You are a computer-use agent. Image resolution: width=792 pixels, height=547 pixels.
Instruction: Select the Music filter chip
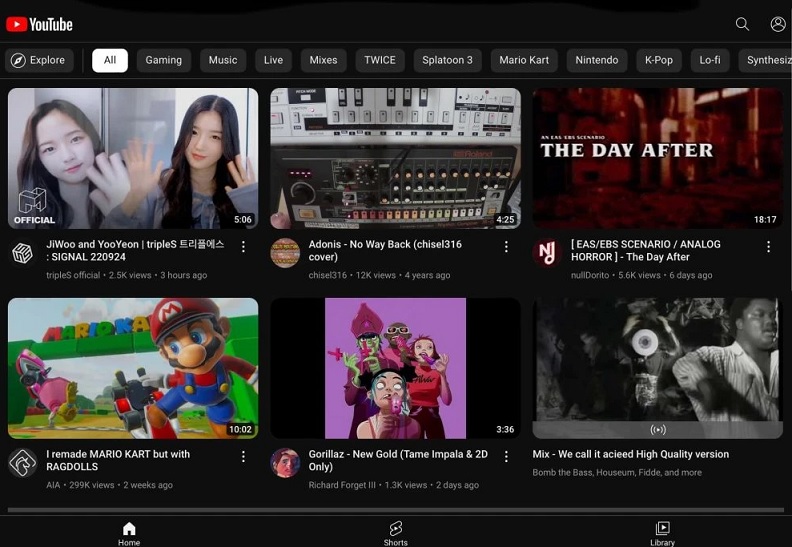223,60
